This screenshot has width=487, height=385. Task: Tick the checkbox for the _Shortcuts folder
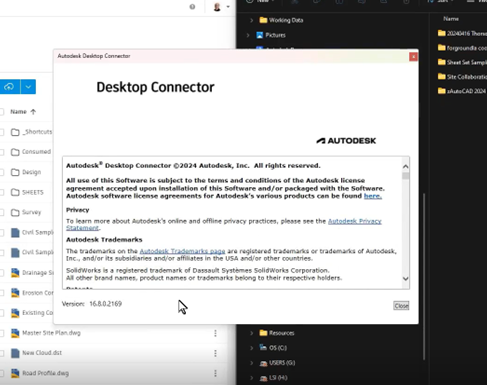point(1,132)
